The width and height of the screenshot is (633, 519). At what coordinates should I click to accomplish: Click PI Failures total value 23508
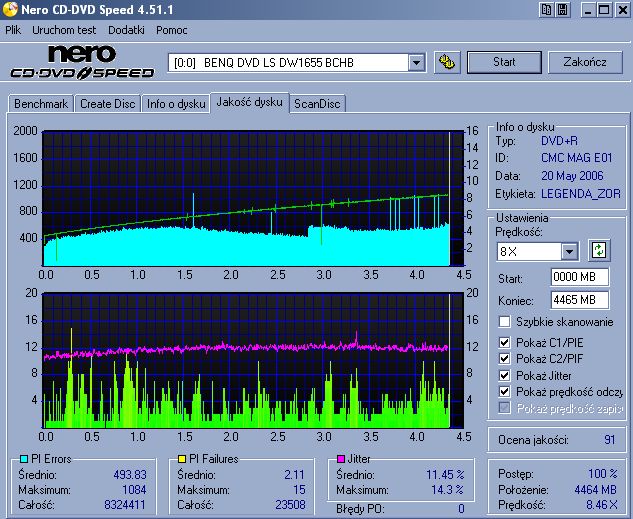(x=290, y=504)
